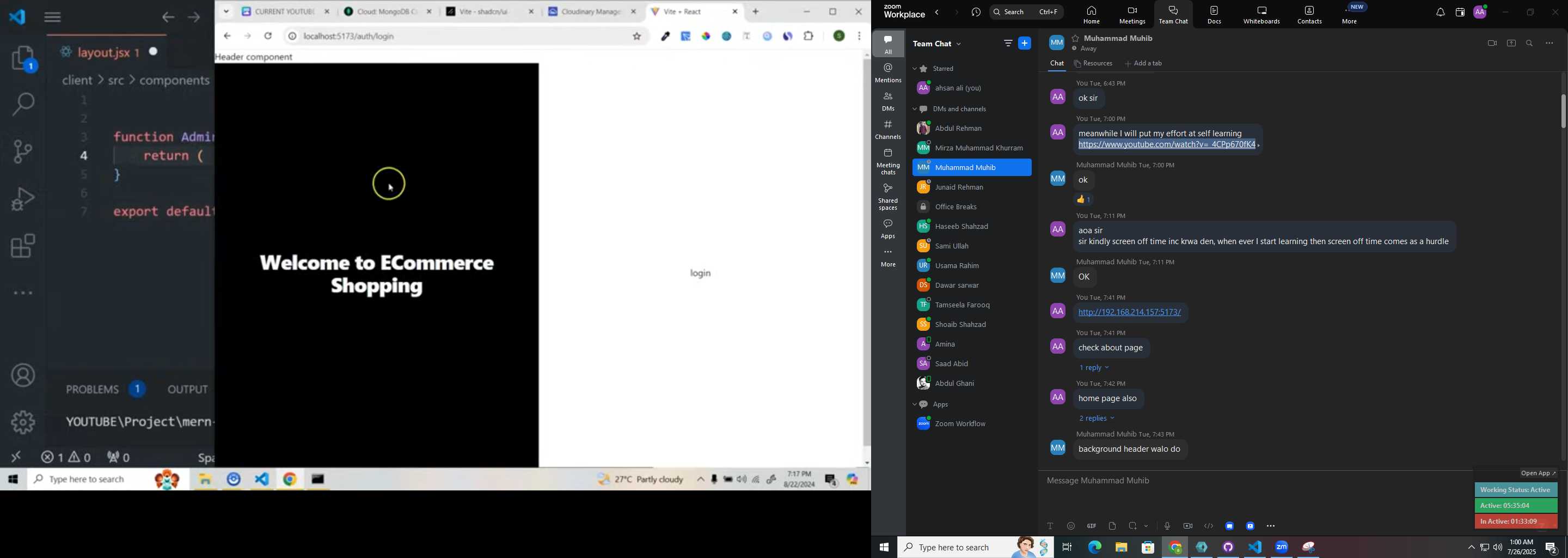
Task: Open Docs in Zoom Workplace
Action: [x=1214, y=15]
